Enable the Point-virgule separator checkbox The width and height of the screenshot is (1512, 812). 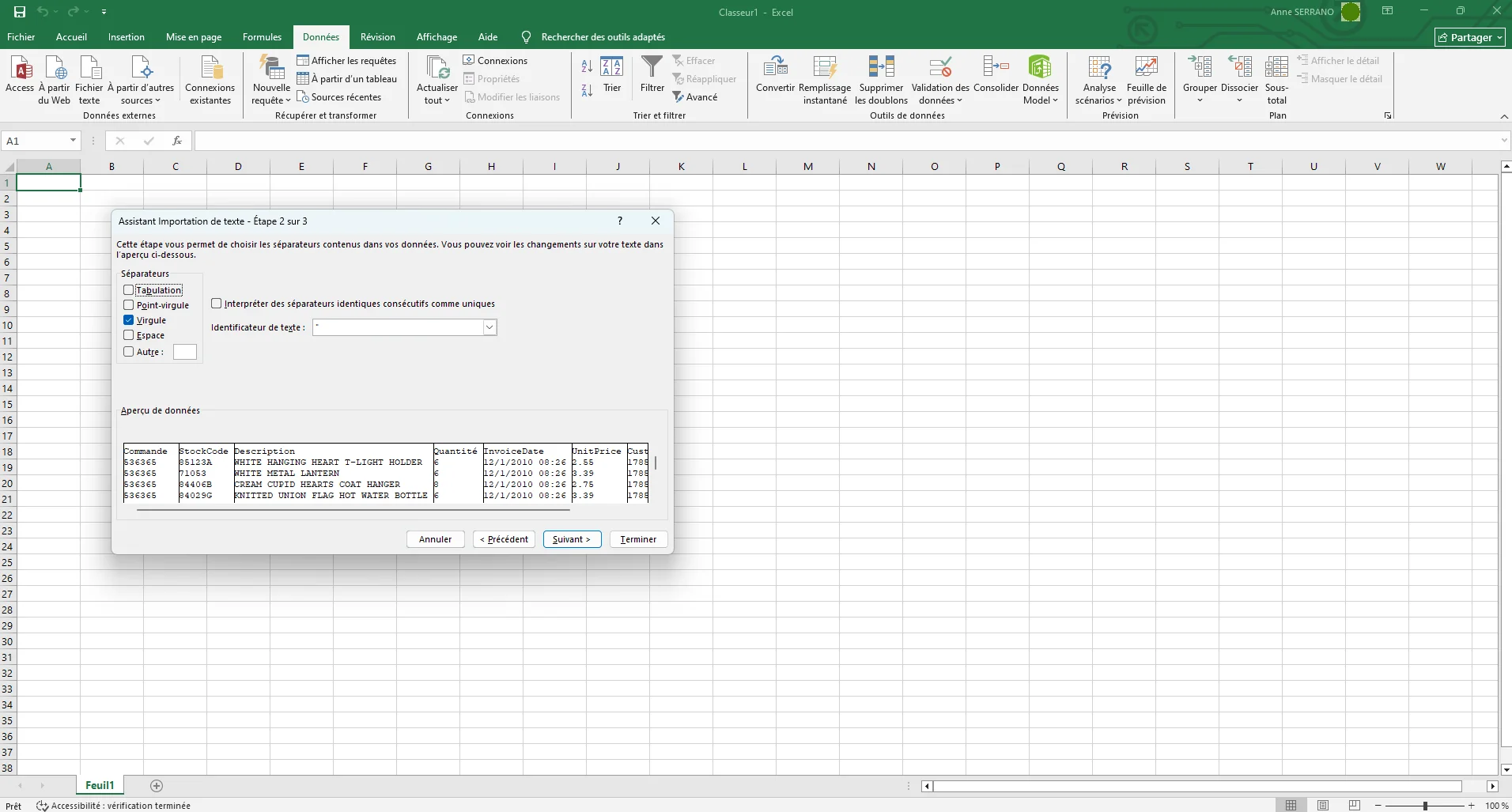[x=128, y=305]
